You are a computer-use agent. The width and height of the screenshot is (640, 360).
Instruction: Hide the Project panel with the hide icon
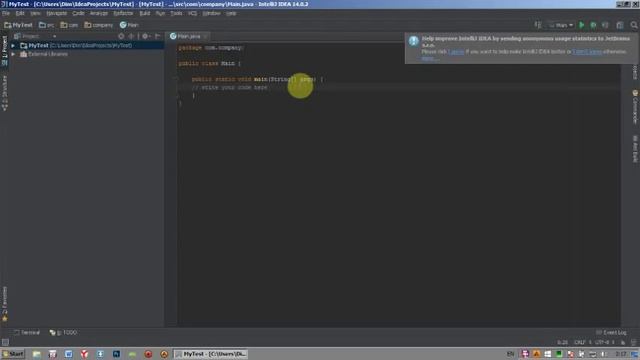click(158, 36)
